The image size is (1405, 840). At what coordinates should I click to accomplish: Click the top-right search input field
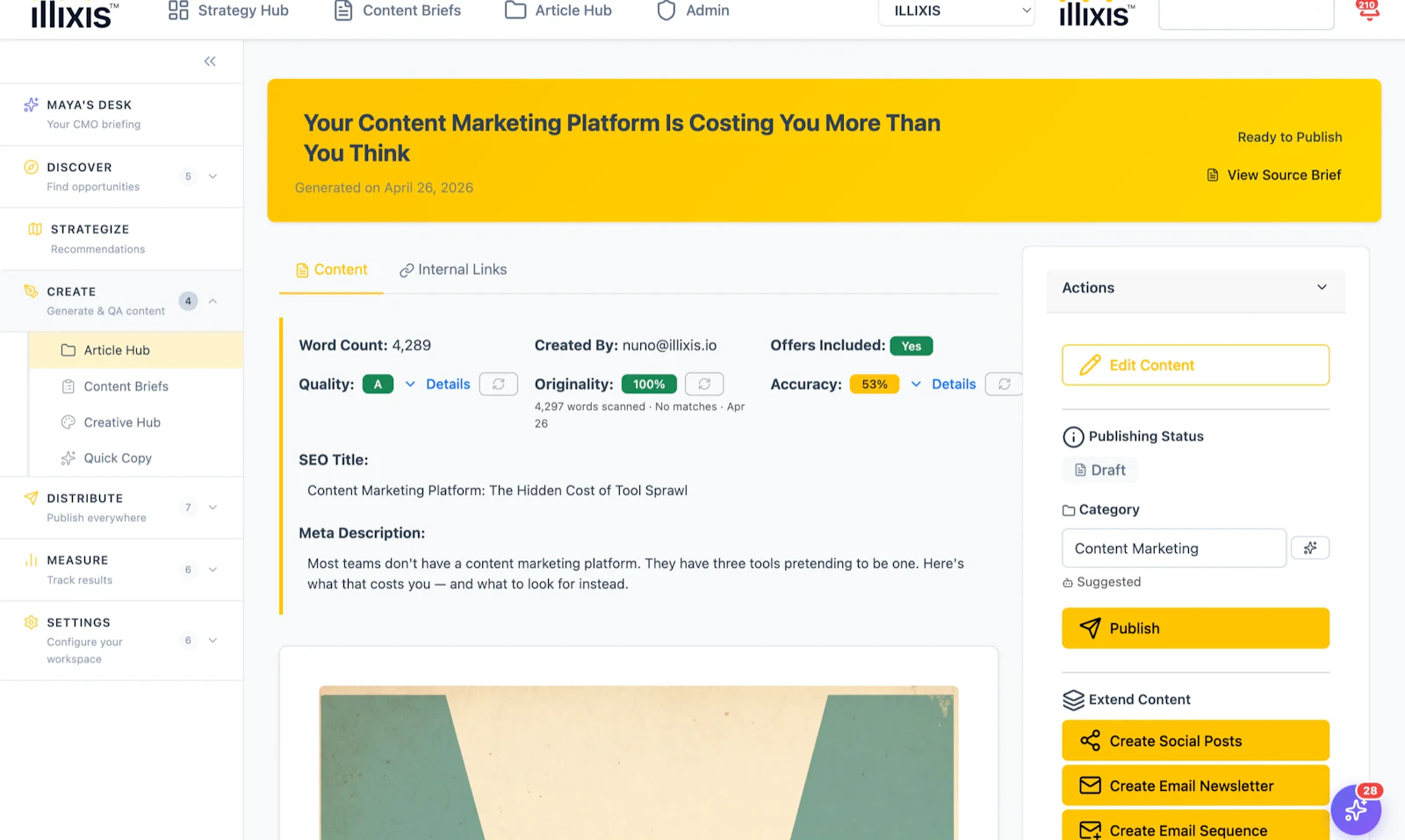coord(1246,12)
